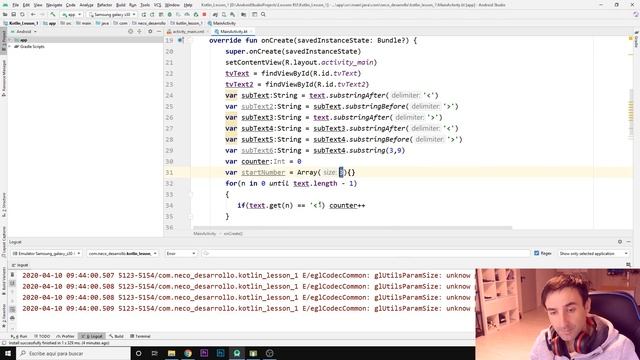Click the Save All toolbar icon
The height and width of the screenshot is (360, 640).
coord(13,14)
